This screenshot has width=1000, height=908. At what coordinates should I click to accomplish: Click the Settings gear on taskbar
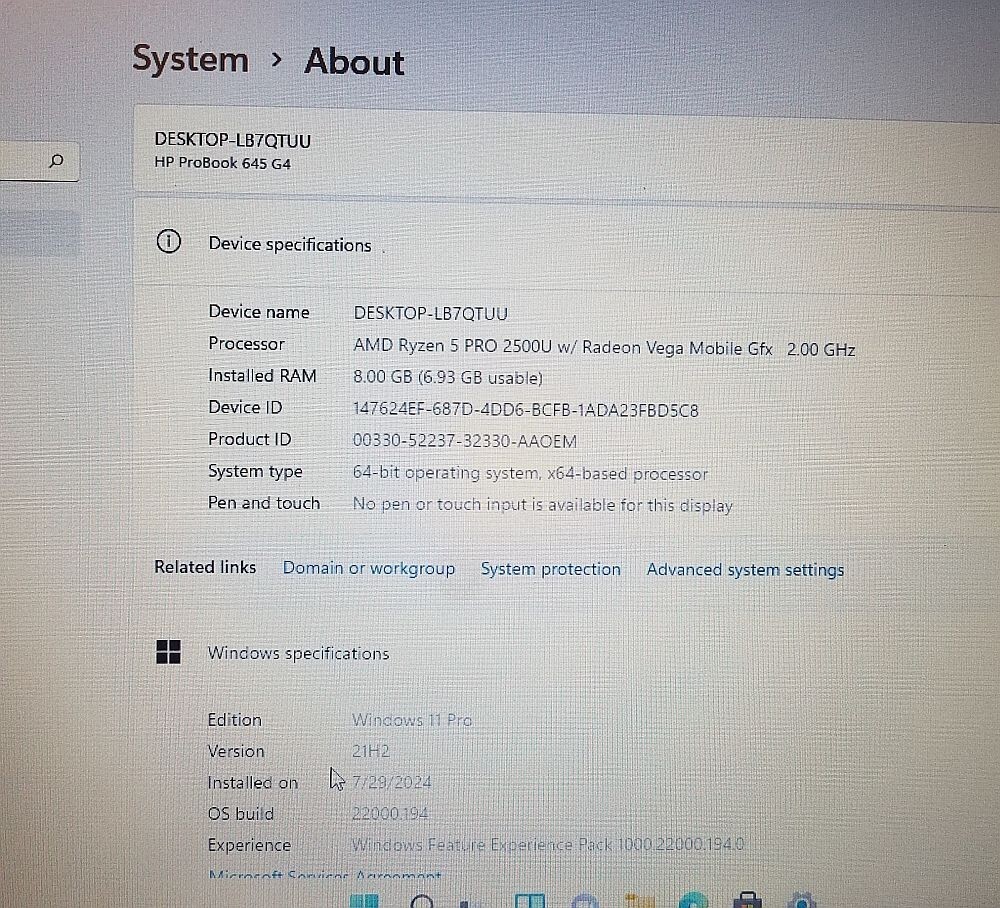[x=802, y=900]
